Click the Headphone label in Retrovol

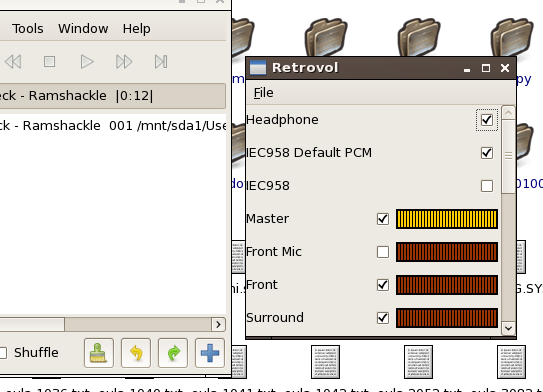tap(282, 120)
